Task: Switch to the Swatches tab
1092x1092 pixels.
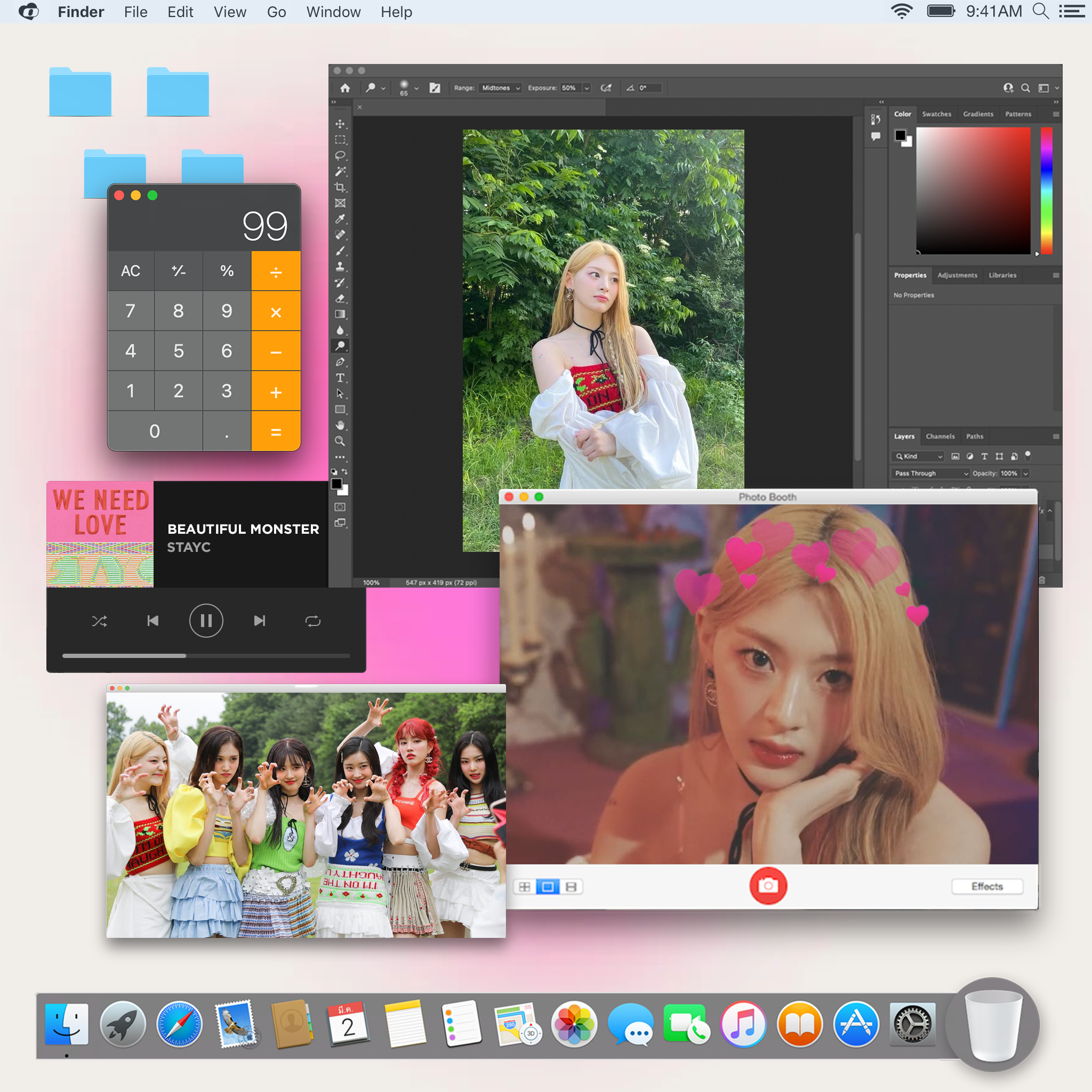Action: (936, 114)
